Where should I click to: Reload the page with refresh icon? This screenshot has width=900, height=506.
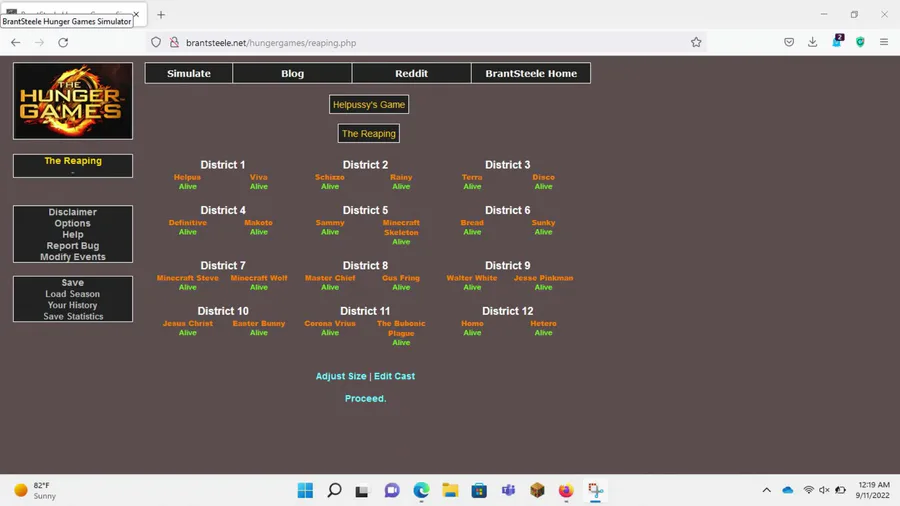[63, 42]
